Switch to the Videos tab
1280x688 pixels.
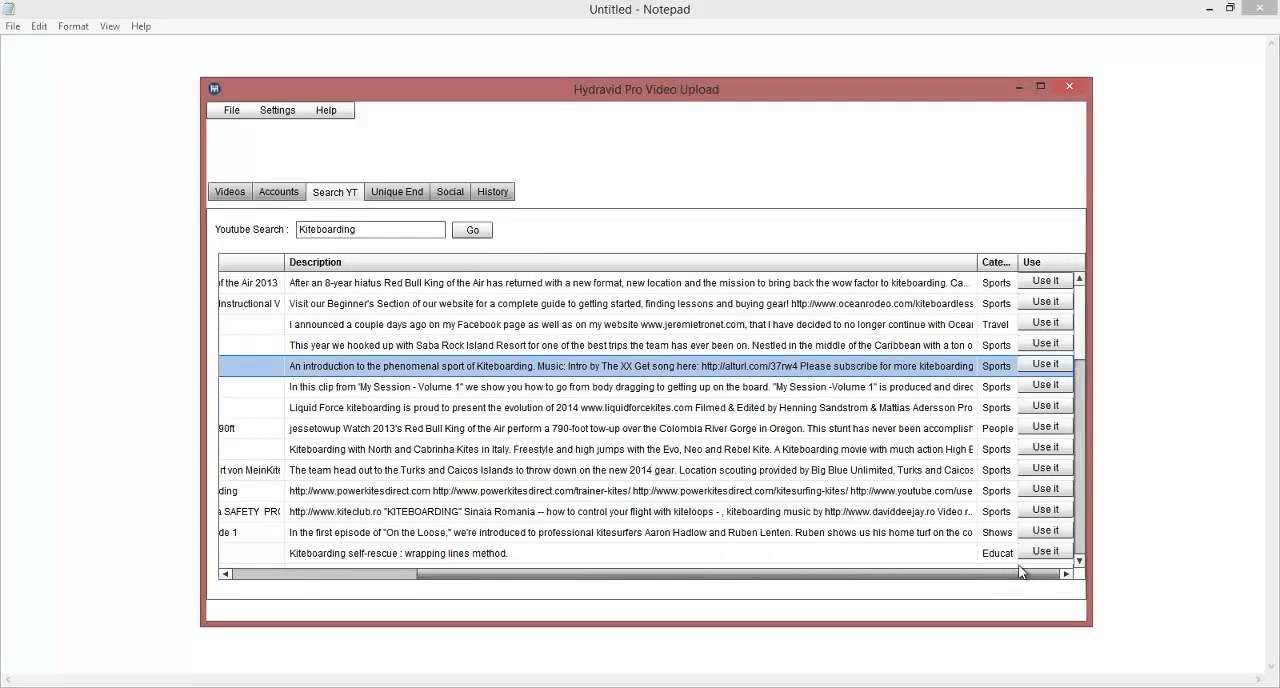point(230,192)
